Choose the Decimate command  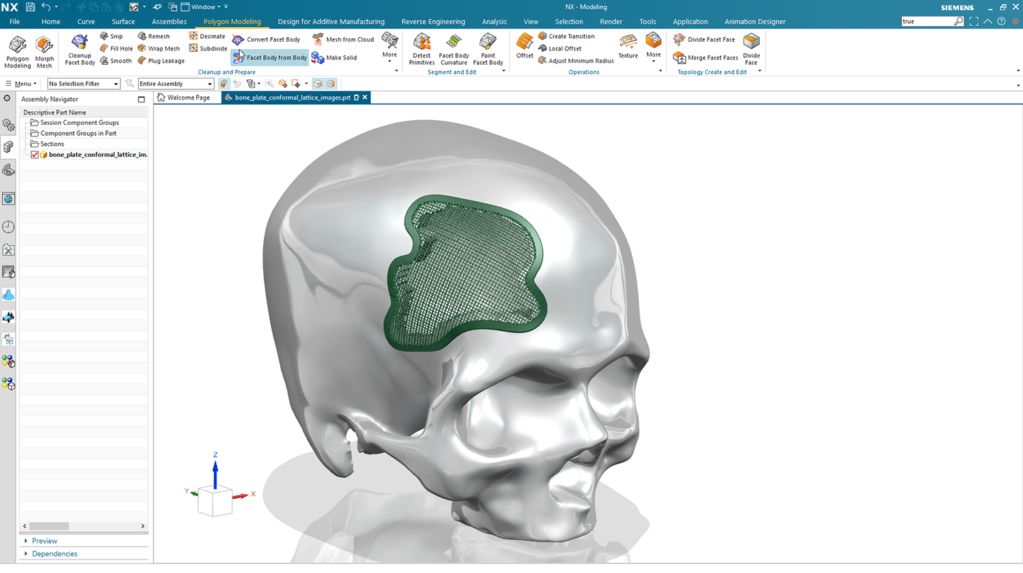click(x=207, y=36)
